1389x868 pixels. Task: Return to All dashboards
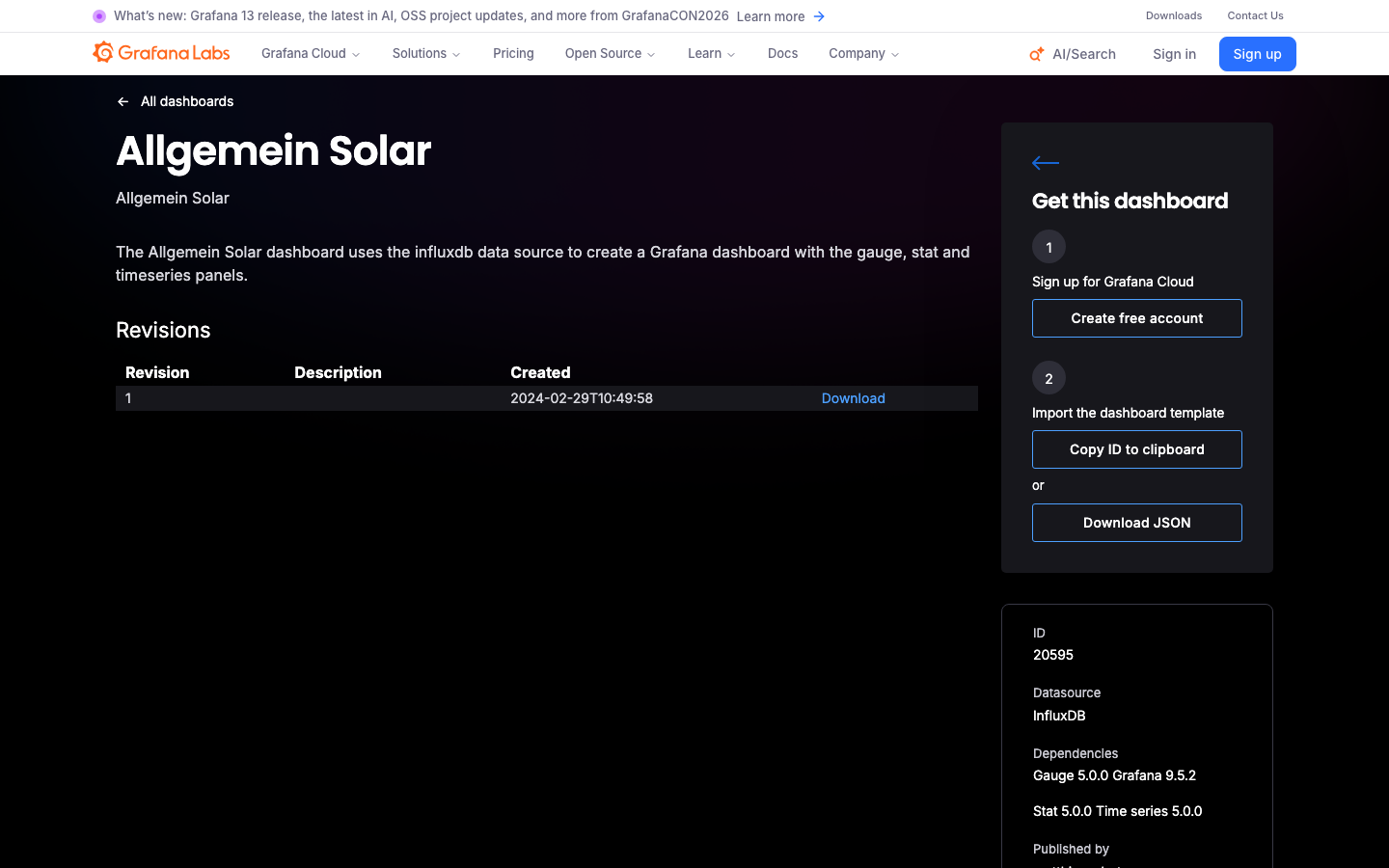[x=187, y=101]
